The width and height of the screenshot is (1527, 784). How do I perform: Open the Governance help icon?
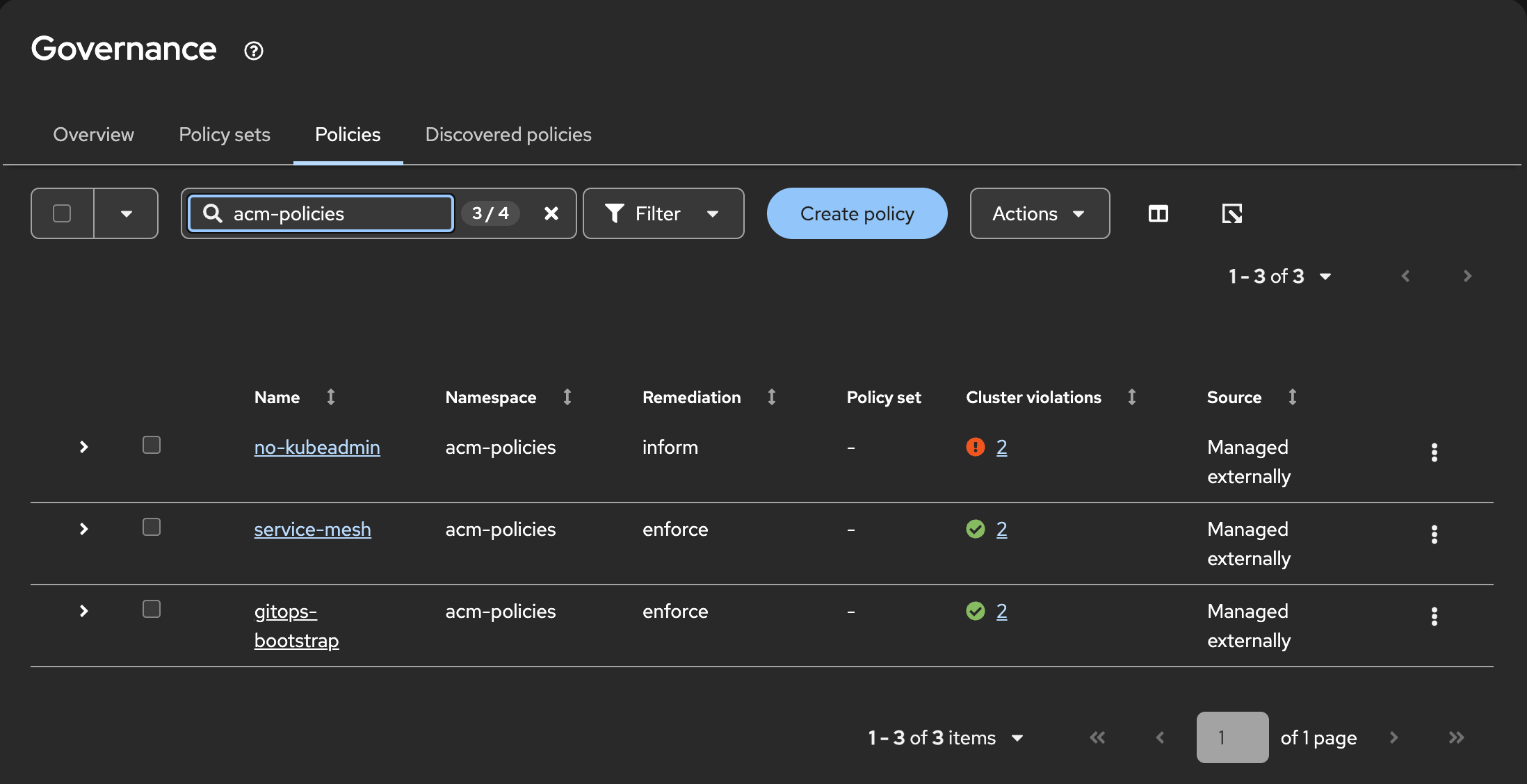click(x=254, y=50)
